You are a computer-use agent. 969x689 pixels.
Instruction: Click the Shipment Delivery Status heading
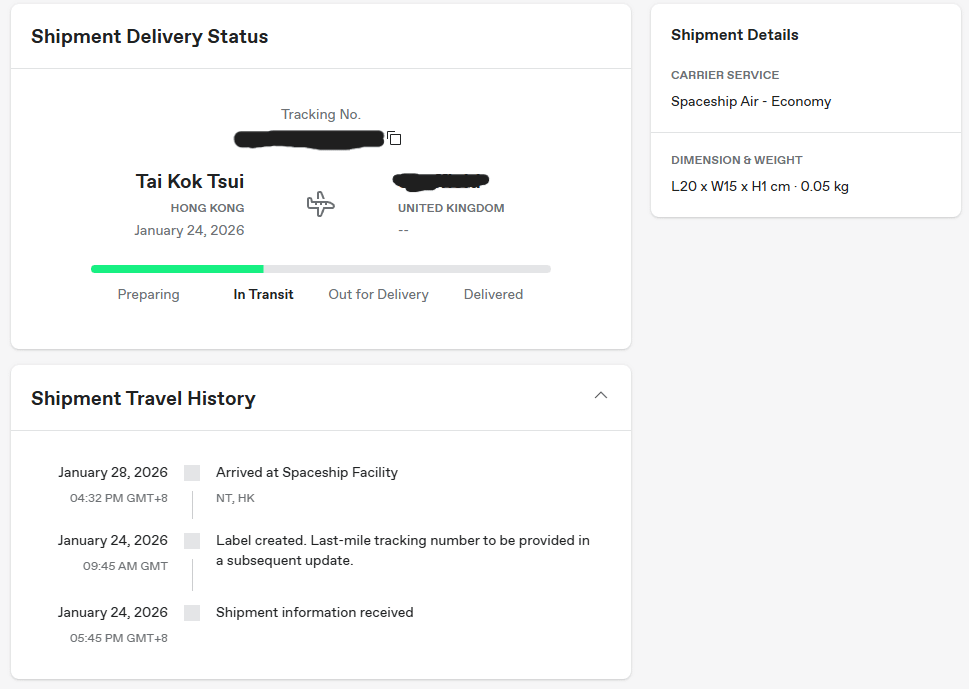tap(149, 37)
